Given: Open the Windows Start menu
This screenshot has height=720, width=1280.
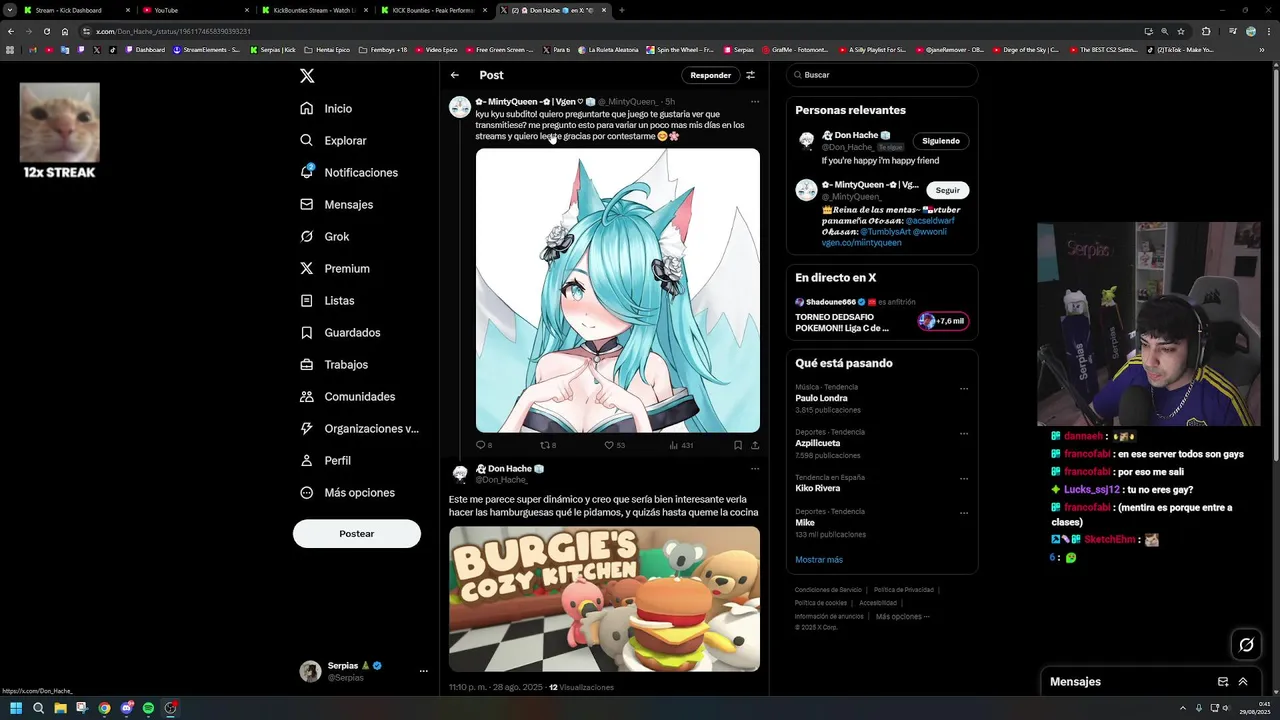Looking at the screenshot, I should [x=16, y=708].
